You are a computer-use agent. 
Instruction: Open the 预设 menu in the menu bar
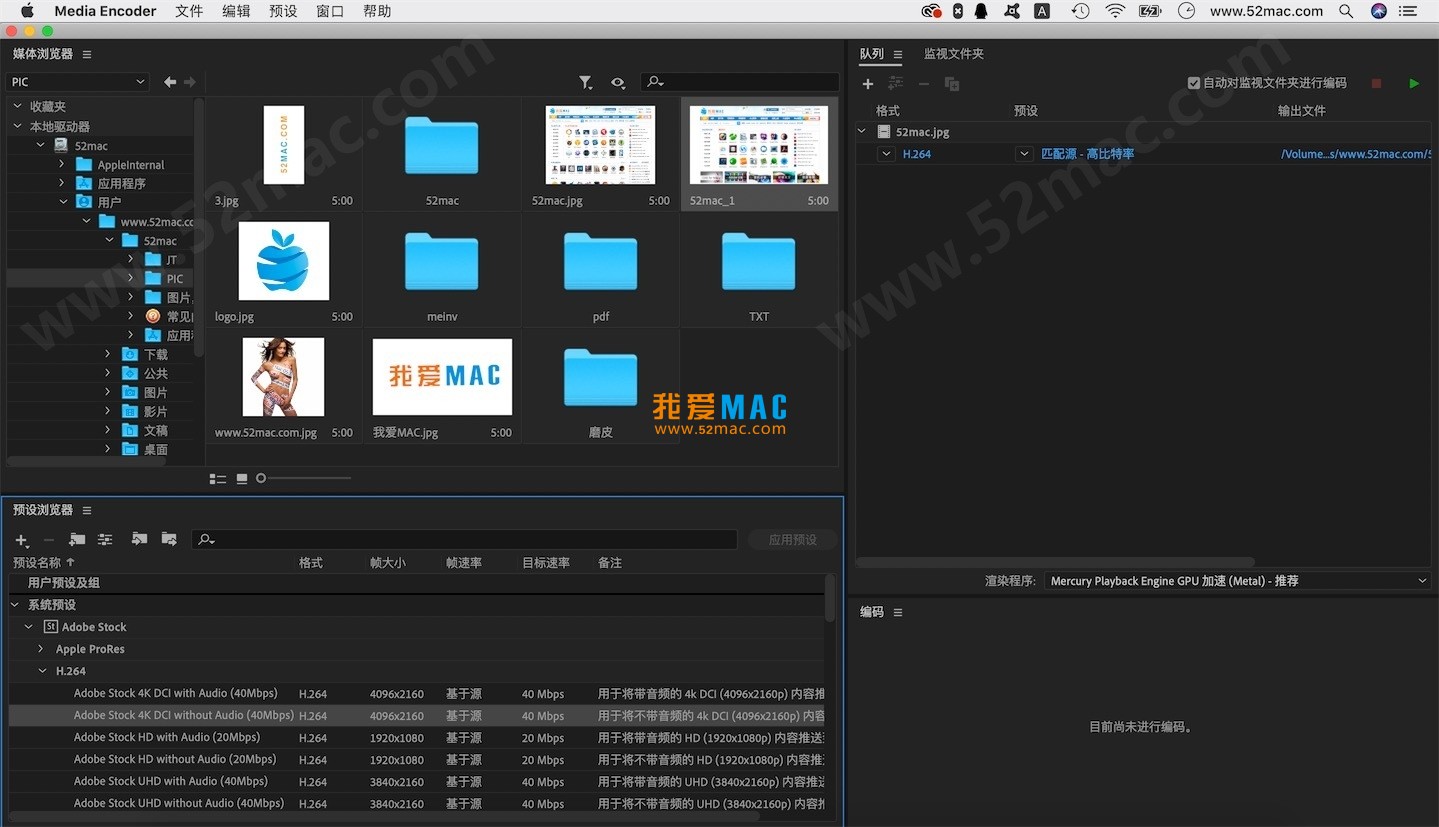[x=283, y=11]
